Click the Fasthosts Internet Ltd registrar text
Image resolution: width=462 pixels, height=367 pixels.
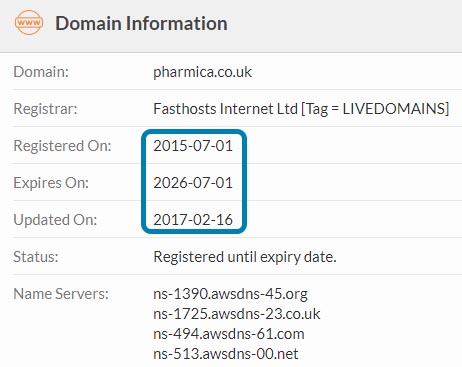pos(225,109)
